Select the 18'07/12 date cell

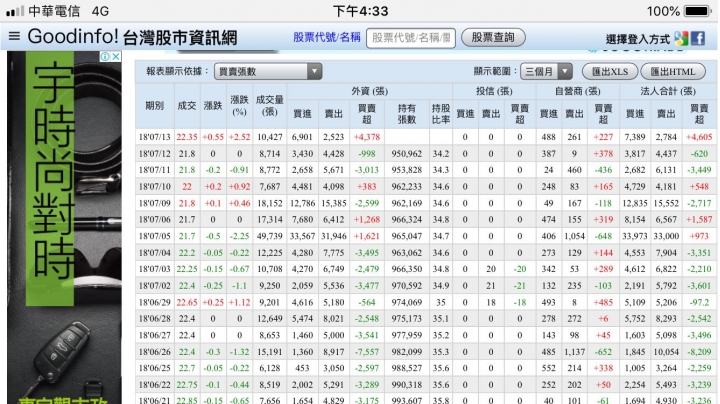coord(154,153)
